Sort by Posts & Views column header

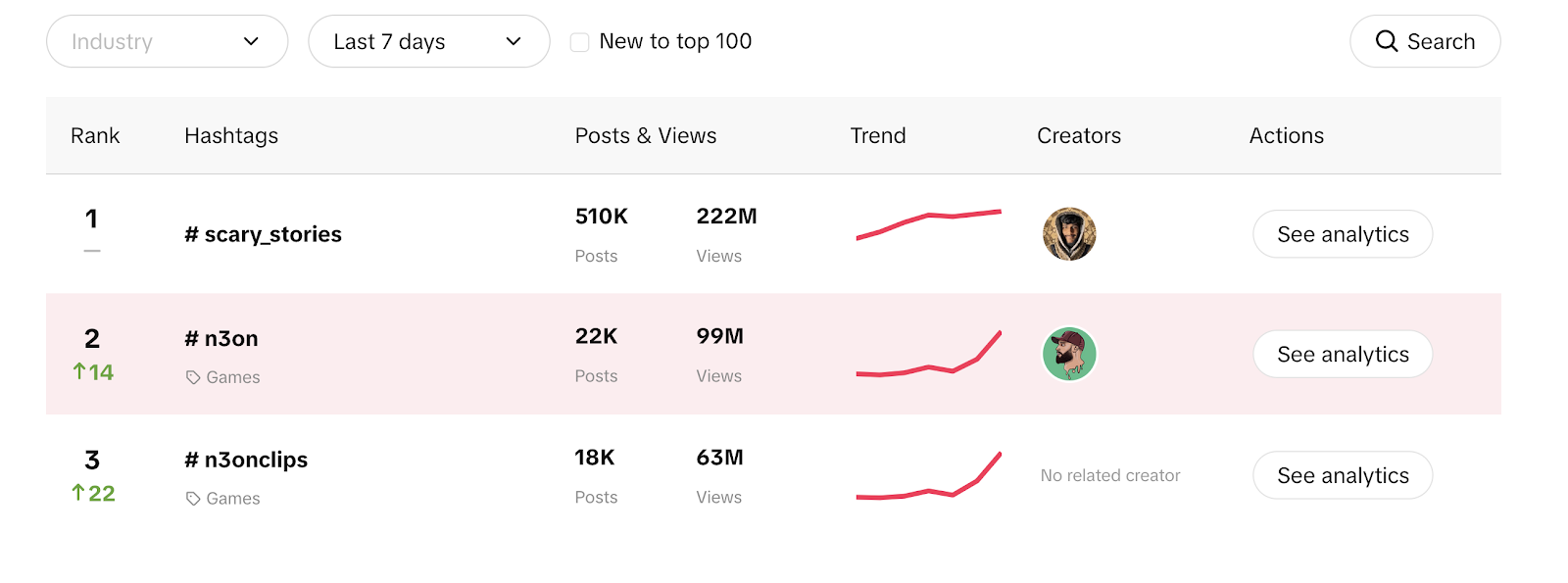[x=645, y=135]
